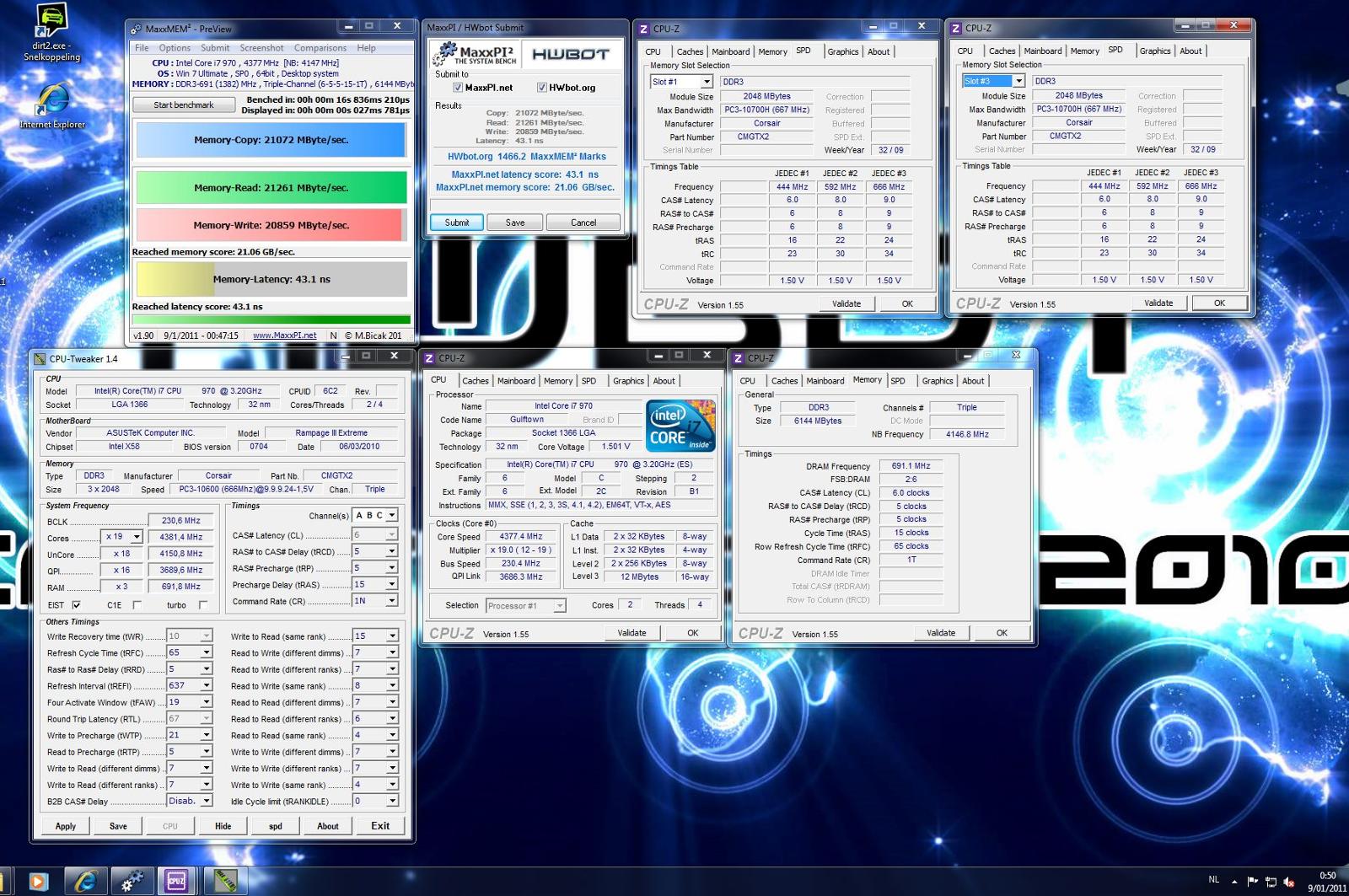
Task: Click Submit in HWbot Submit window
Action: click(x=457, y=223)
